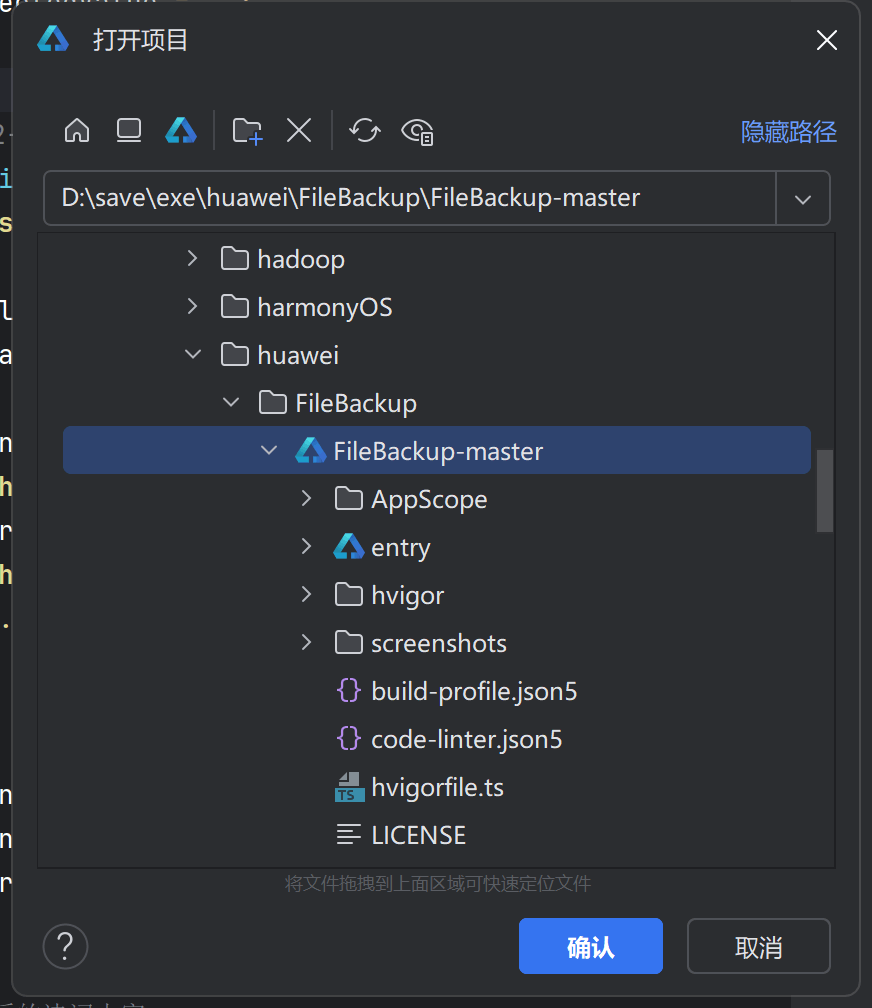Click the project path input field
The height and width of the screenshot is (1008, 872).
pos(410,198)
